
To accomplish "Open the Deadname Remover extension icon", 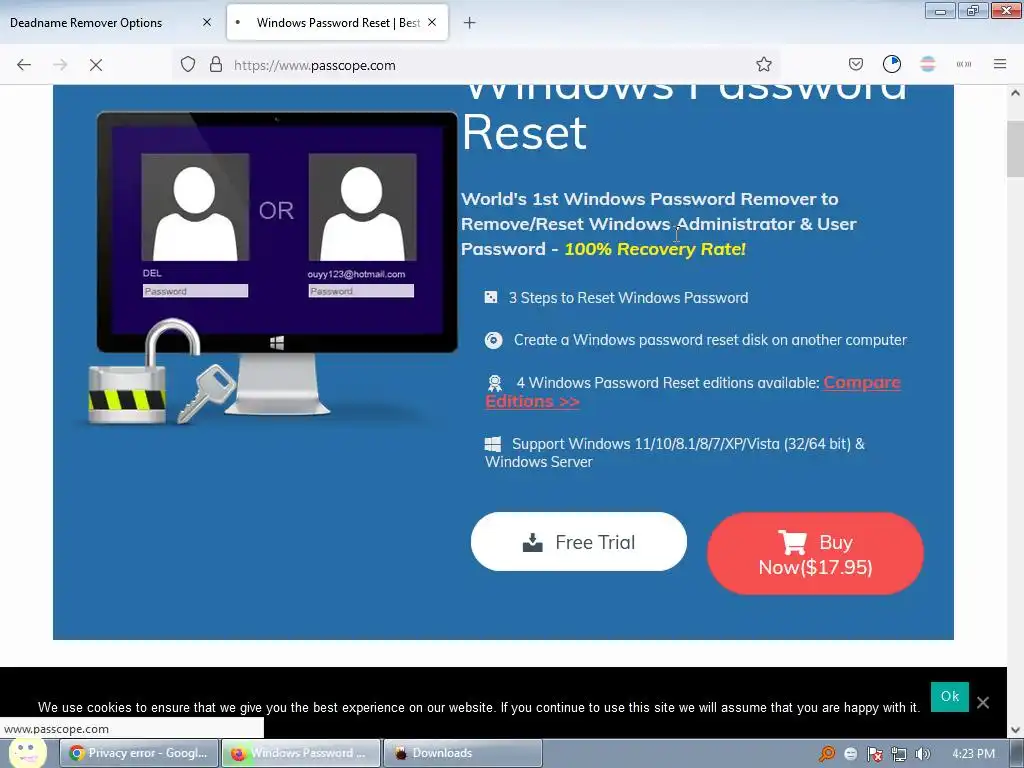I will click(927, 64).
